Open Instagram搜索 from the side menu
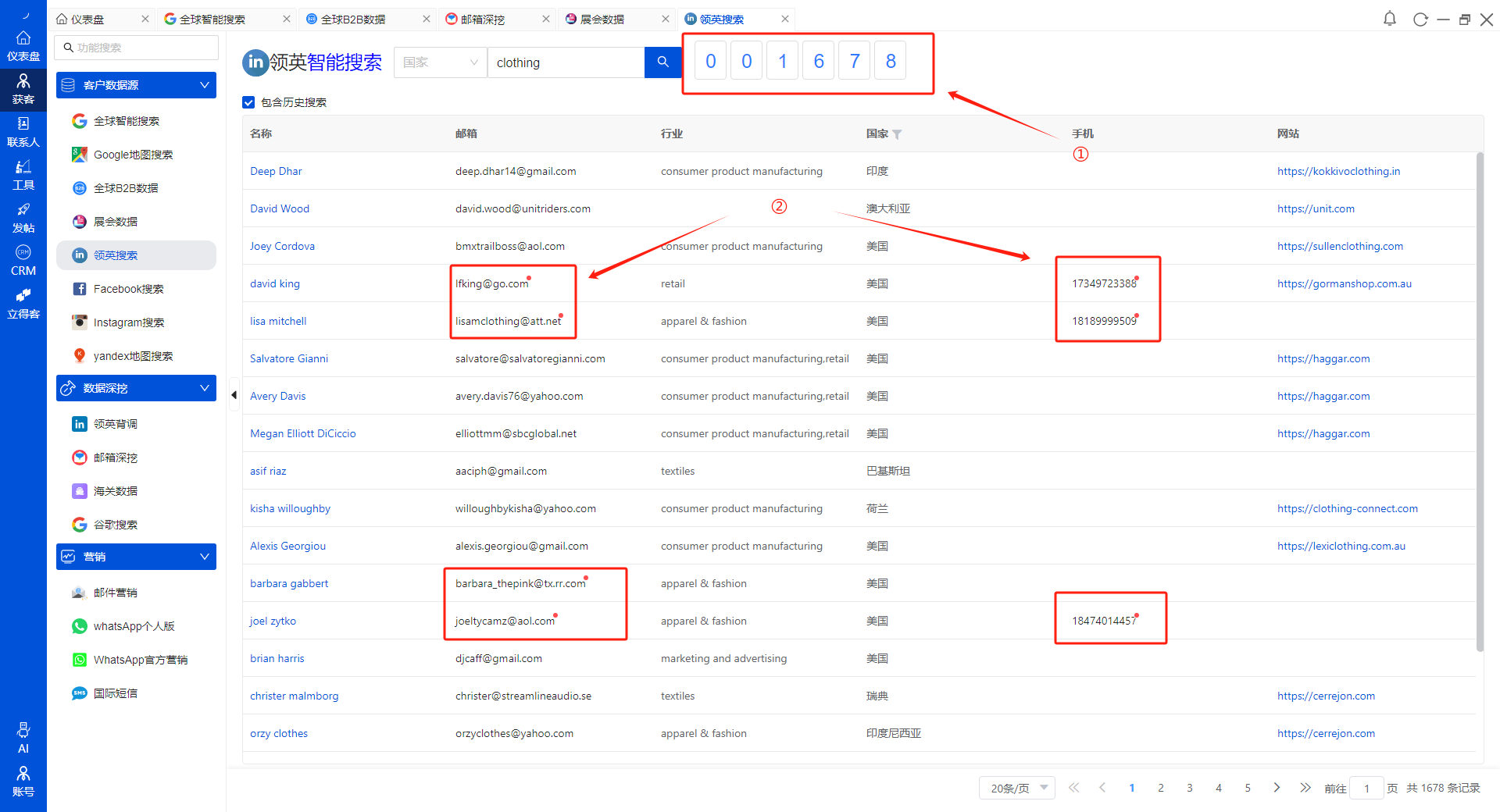Screen dimensions: 1500x812 128,322
